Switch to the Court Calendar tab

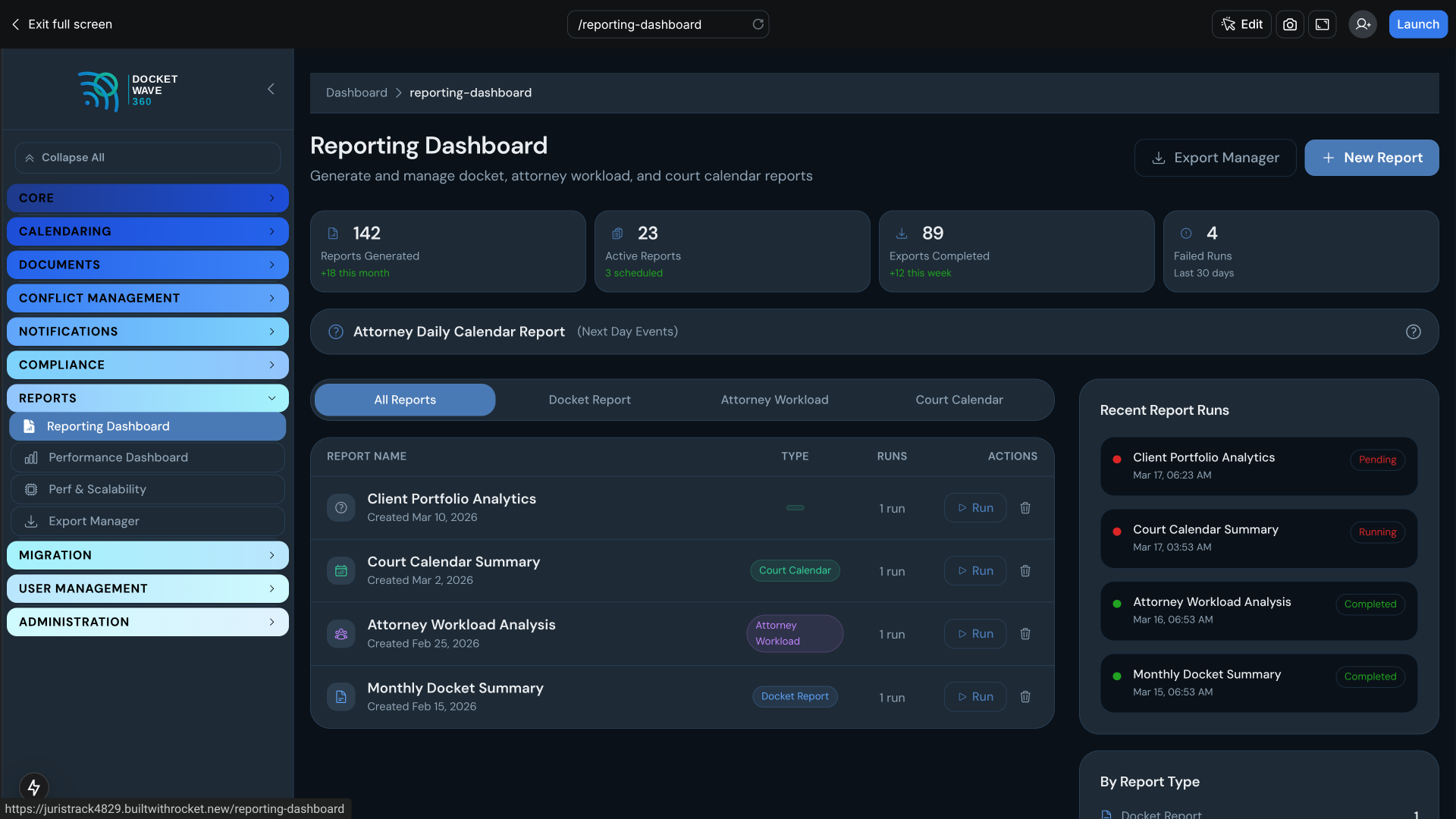[x=959, y=400]
